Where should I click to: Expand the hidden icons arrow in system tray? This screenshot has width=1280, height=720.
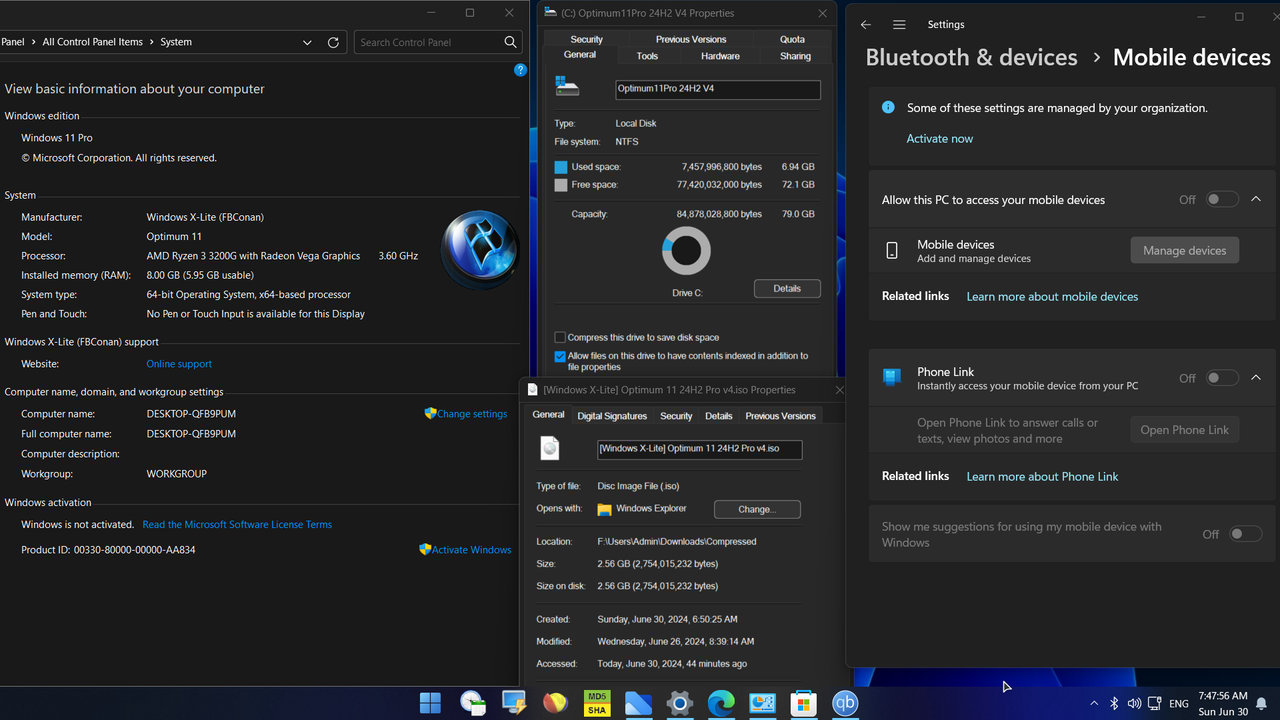tap(1094, 703)
